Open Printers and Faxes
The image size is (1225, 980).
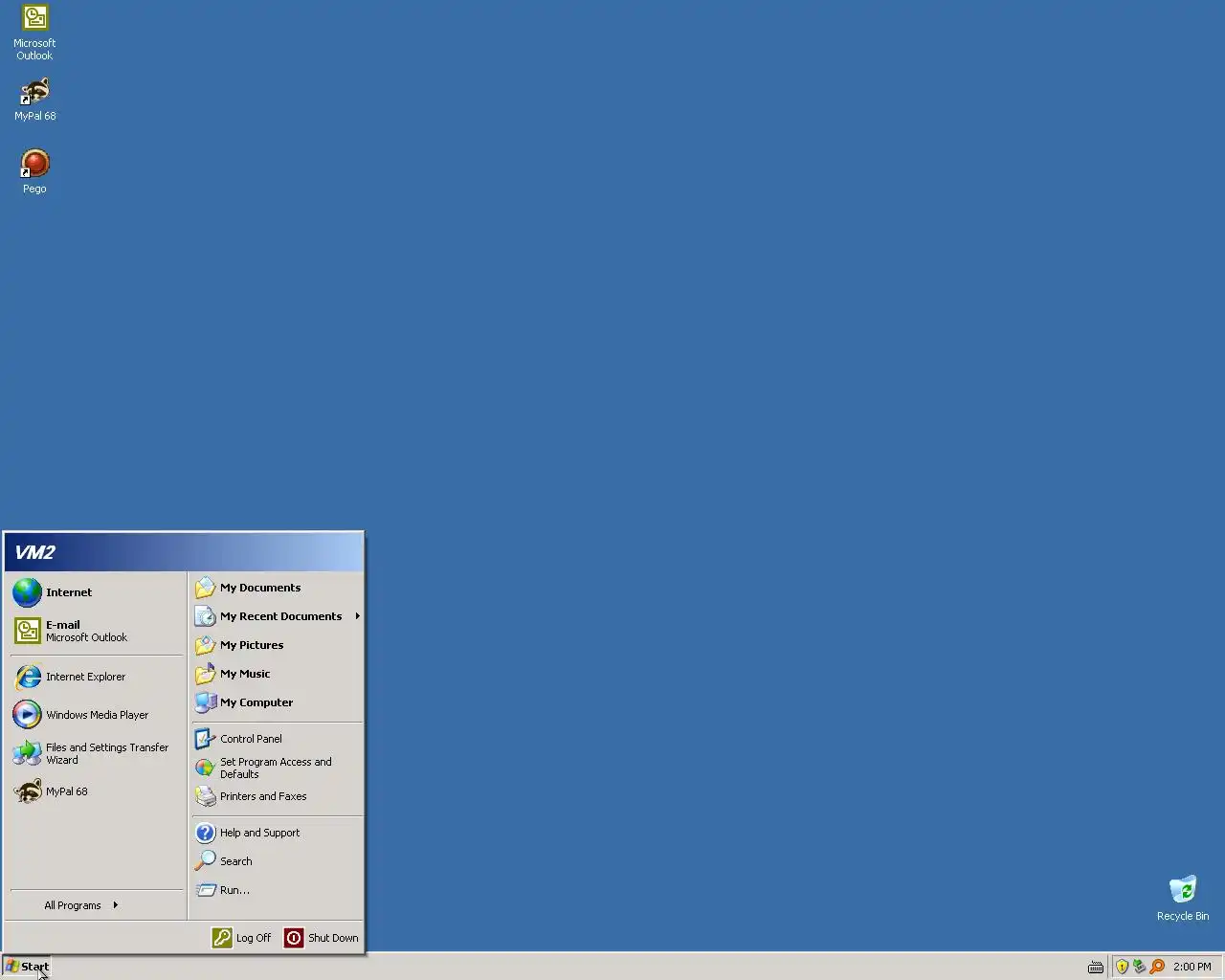[277, 796]
